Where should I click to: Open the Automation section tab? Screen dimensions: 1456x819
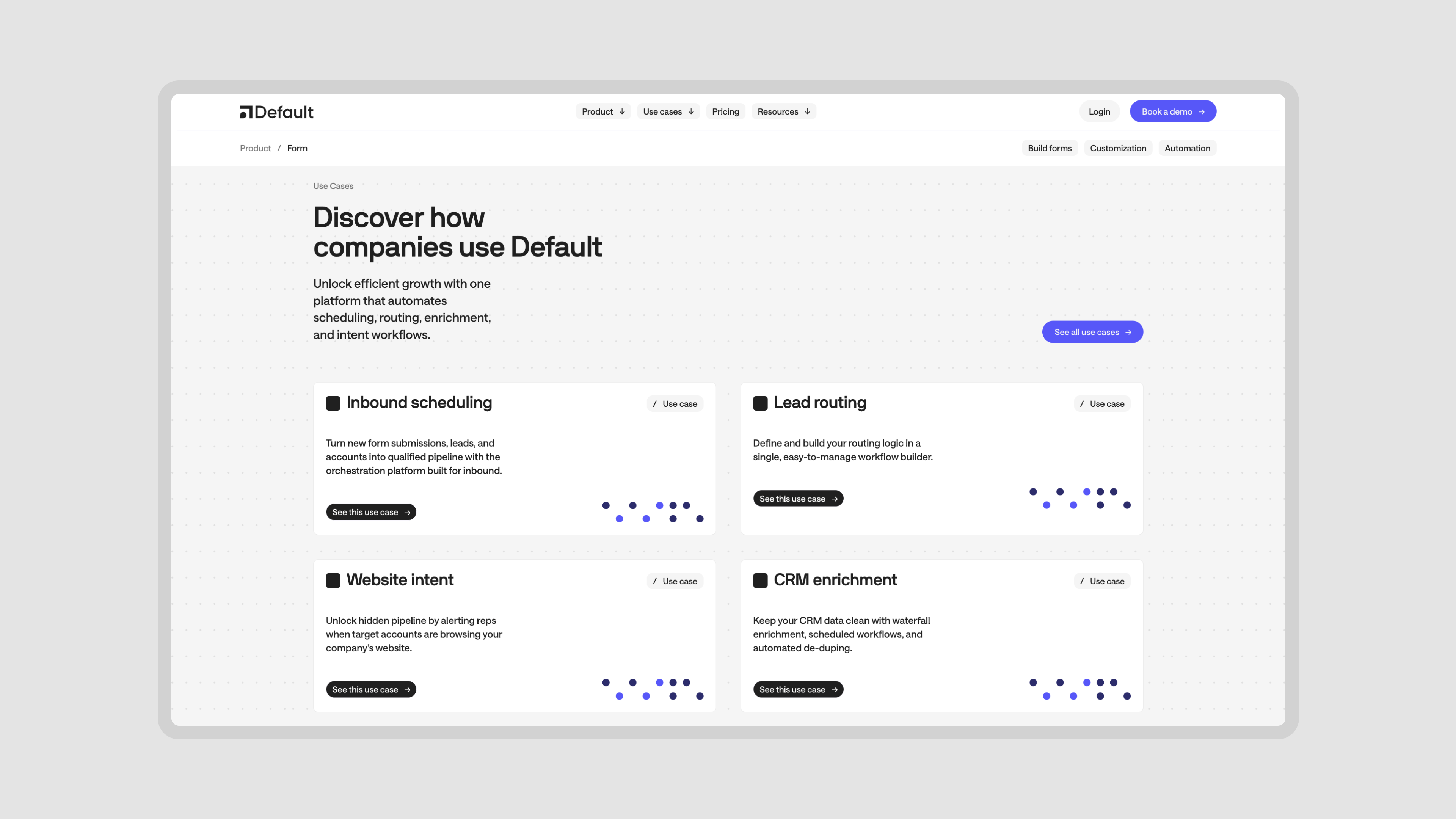(x=1187, y=148)
